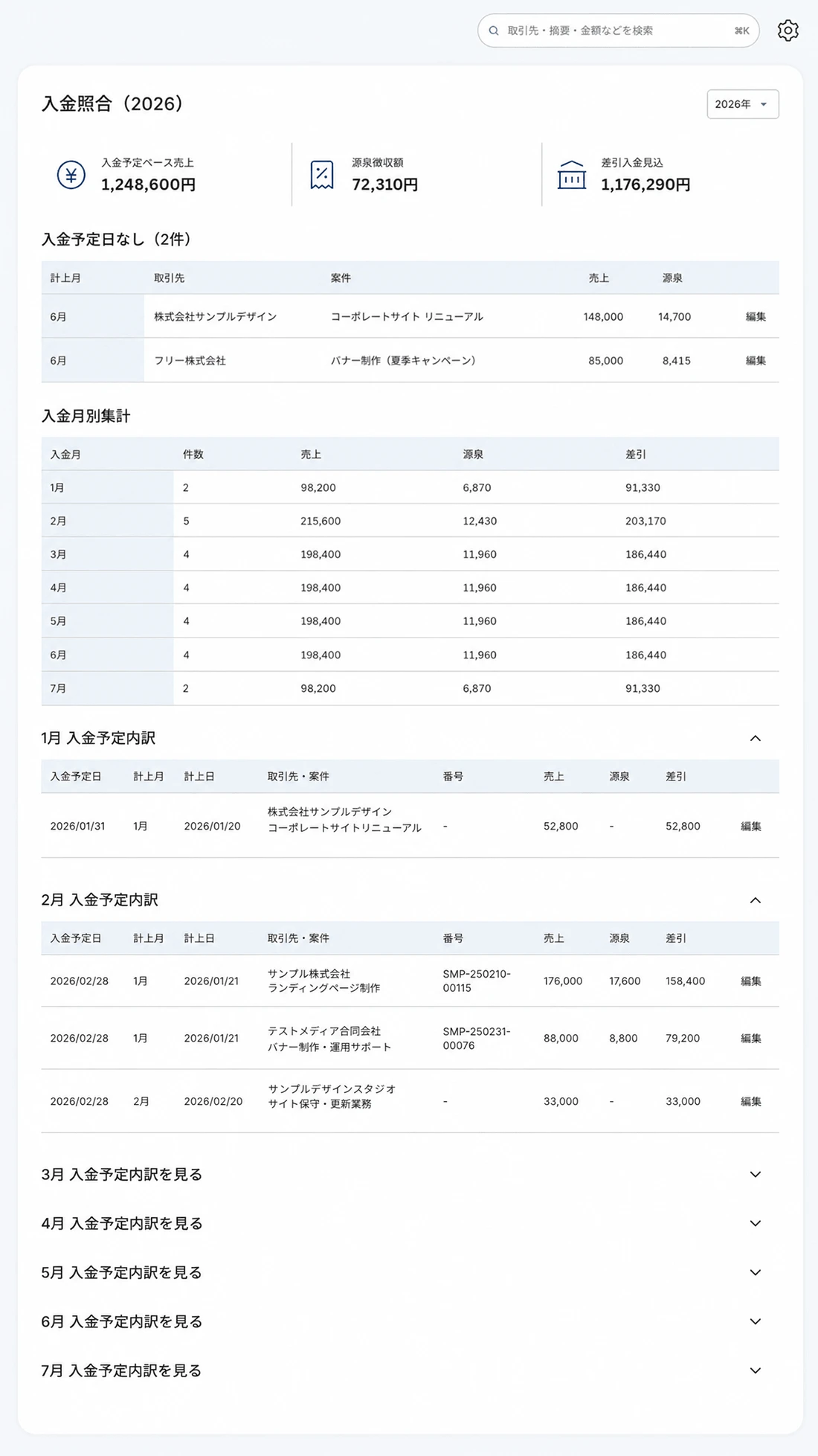Click the receipt percent icon beside 源泉徴収額

[x=322, y=175]
